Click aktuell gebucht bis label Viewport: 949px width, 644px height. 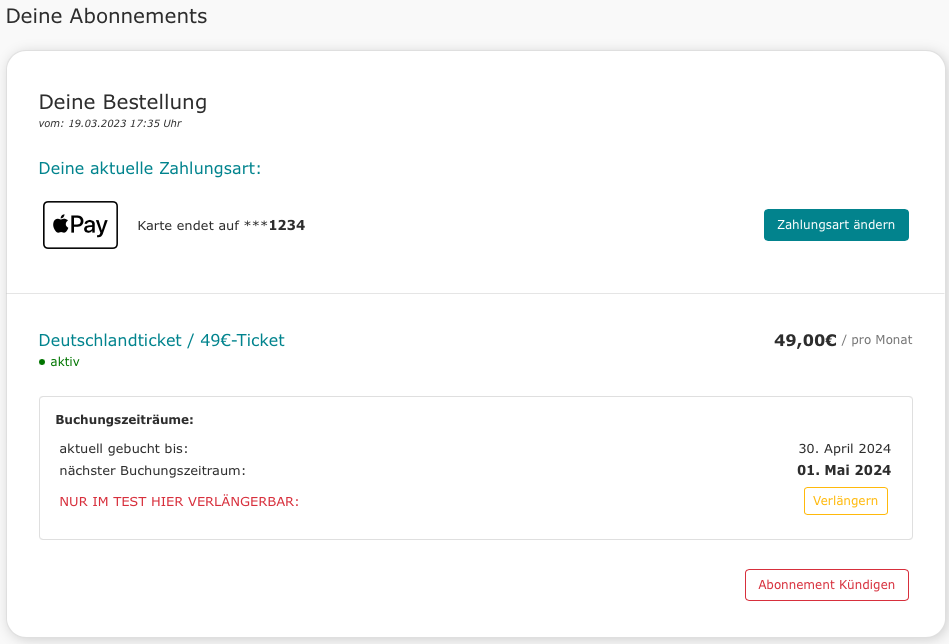[124, 448]
